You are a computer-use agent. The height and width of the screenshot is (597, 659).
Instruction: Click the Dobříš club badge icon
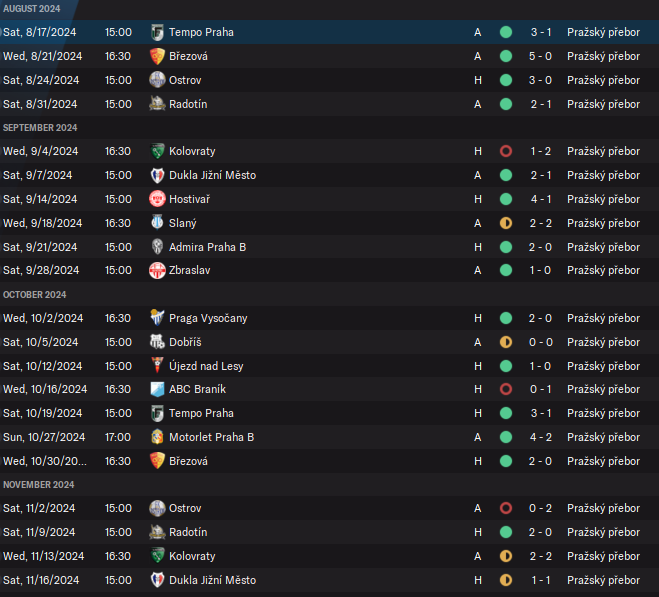pyautogui.click(x=157, y=342)
